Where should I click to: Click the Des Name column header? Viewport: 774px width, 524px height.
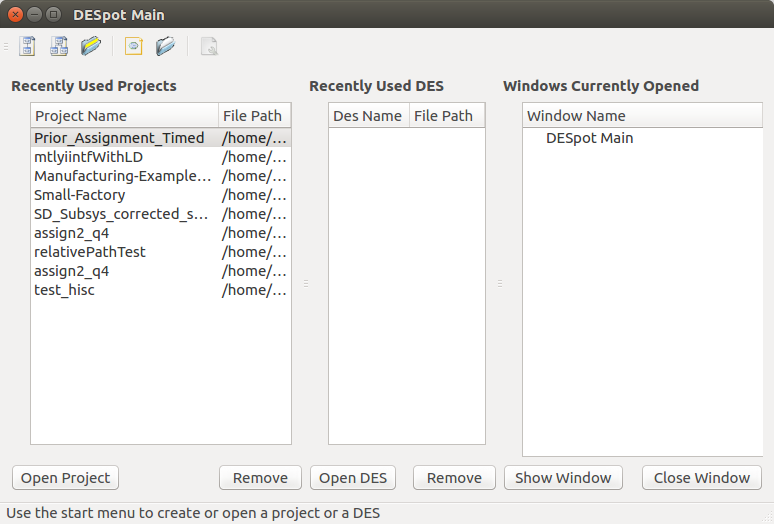[368, 116]
